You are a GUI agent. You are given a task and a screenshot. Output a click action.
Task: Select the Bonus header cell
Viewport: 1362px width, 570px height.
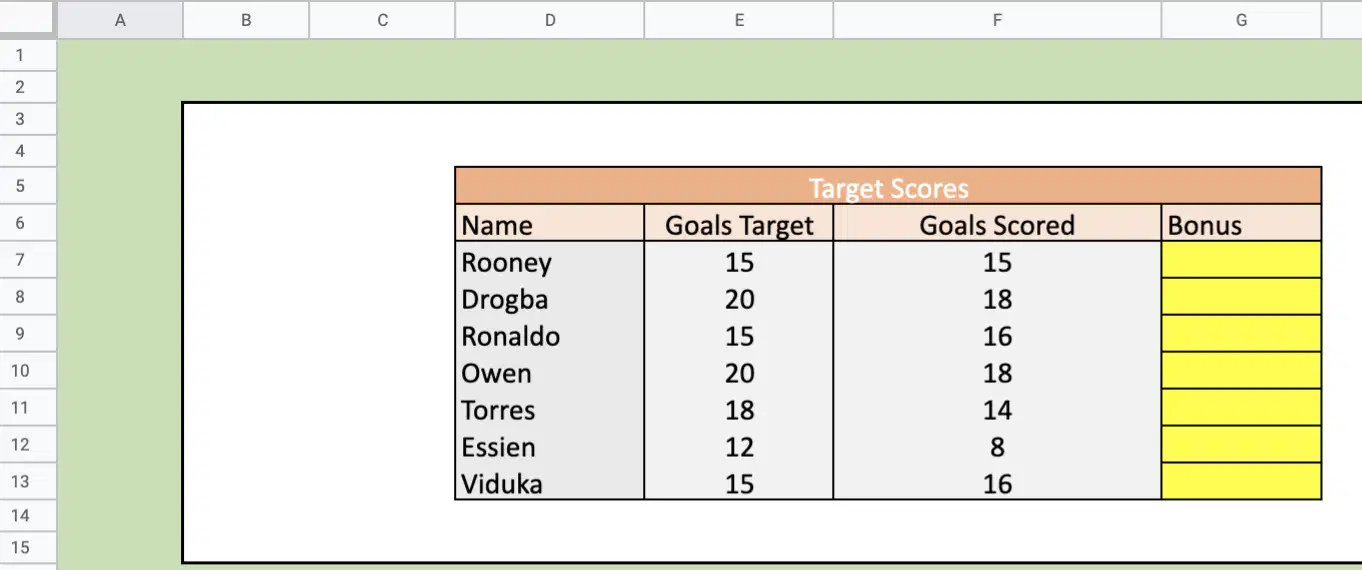1241,223
